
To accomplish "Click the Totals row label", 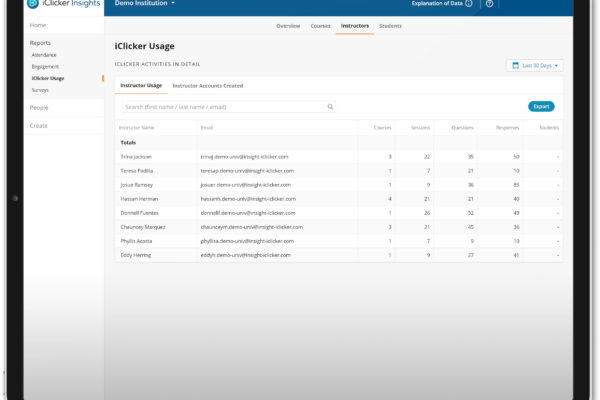I will pos(128,143).
